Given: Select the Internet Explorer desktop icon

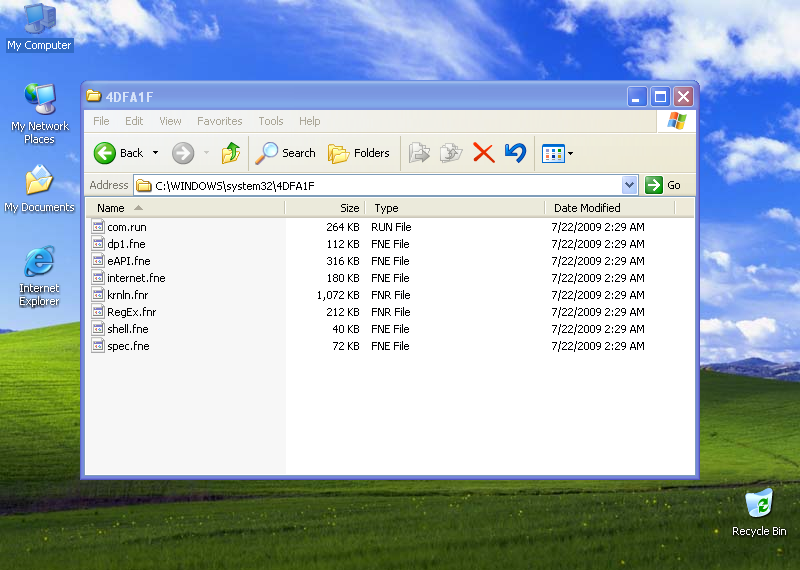Looking at the screenshot, I should [39, 276].
